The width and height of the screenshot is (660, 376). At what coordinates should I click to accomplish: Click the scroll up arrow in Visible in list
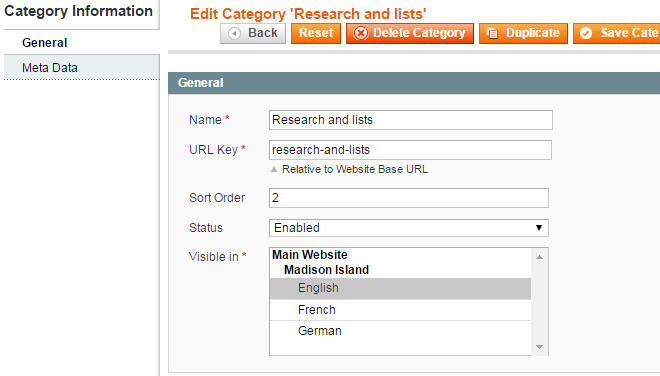coord(540,257)
